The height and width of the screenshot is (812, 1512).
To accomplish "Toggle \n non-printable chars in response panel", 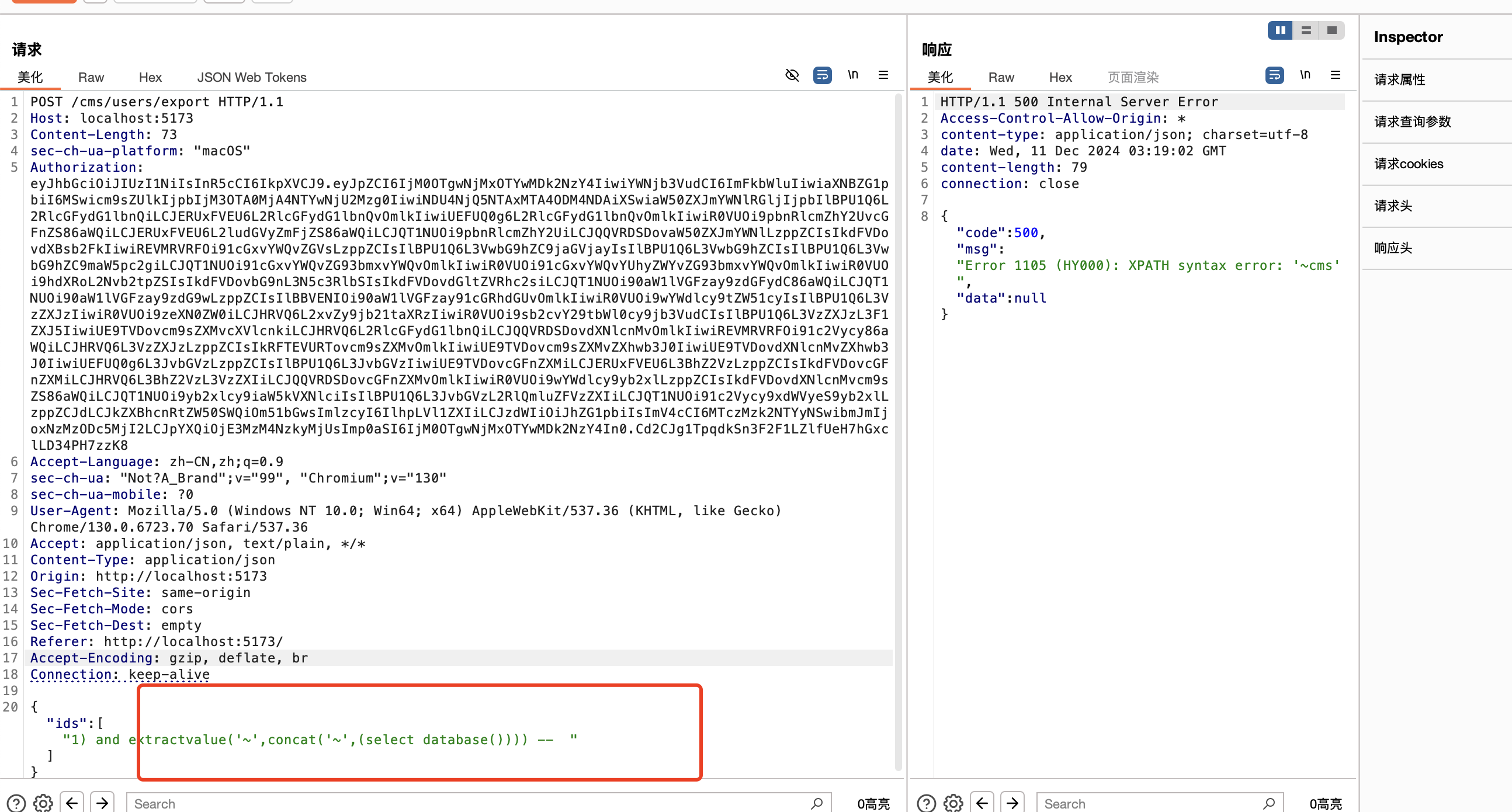I will click(1304, 75).
